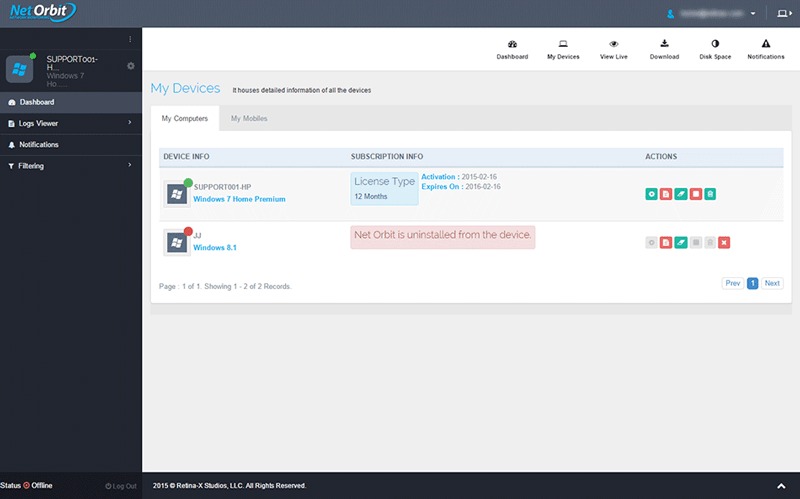Click the Windows 7 Home Premium link
The height and width of the screenshot is (499, 800).
(x=239, y=199)
